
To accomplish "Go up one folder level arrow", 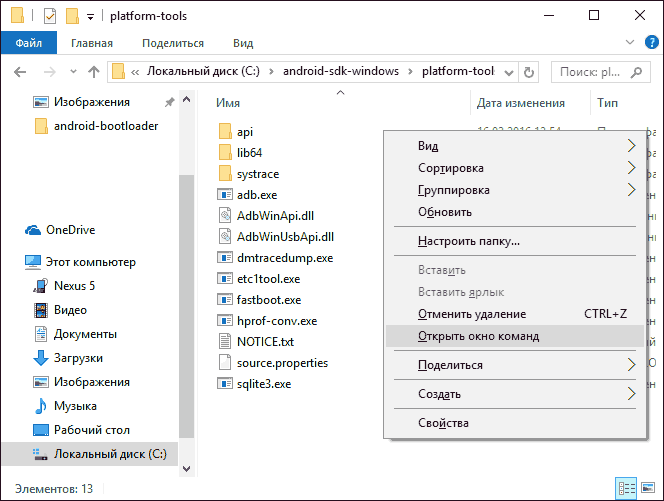I will click(x=94, y=72).
